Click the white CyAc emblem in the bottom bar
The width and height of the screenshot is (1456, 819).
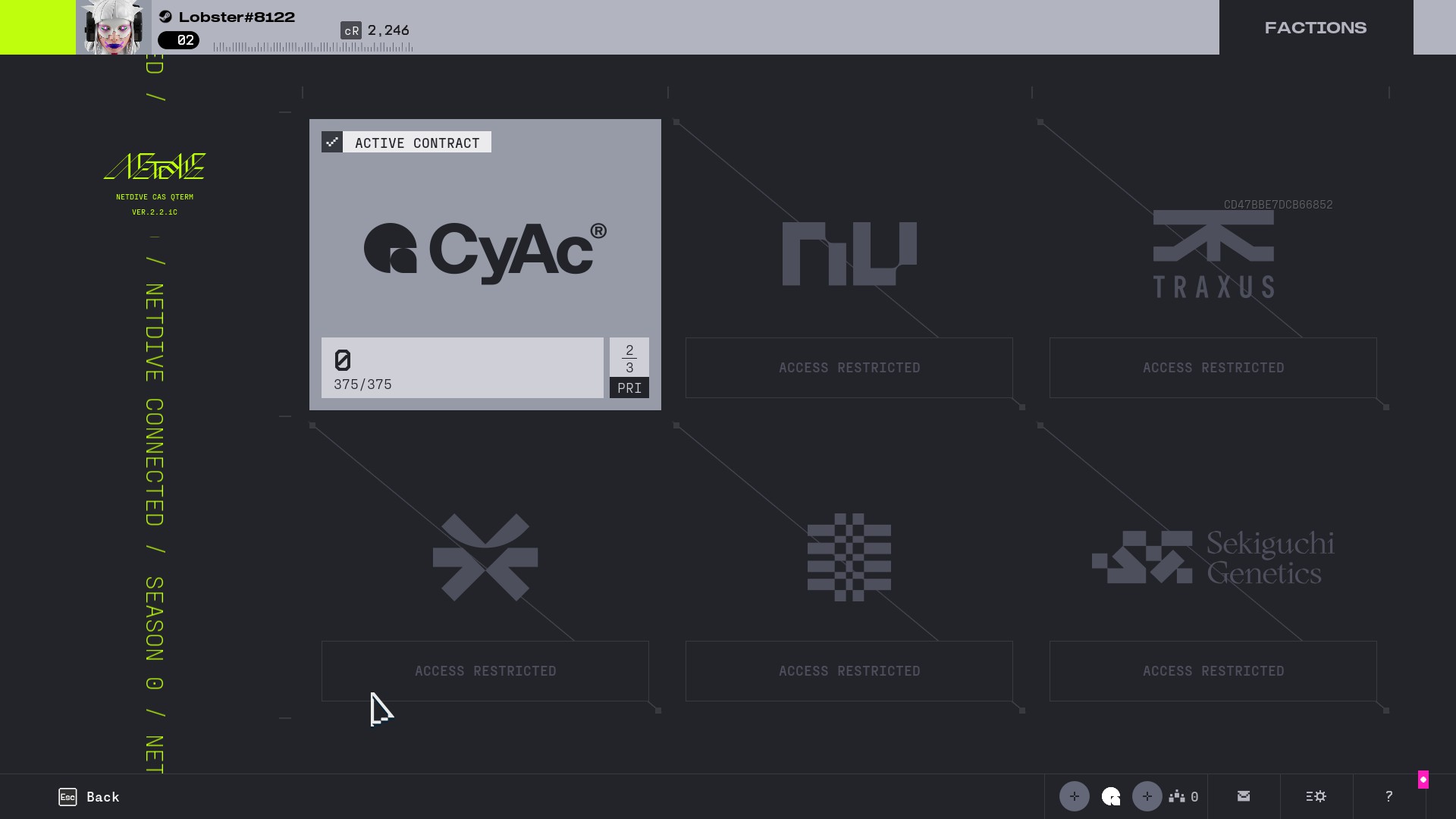click(x=1111, y=796)
